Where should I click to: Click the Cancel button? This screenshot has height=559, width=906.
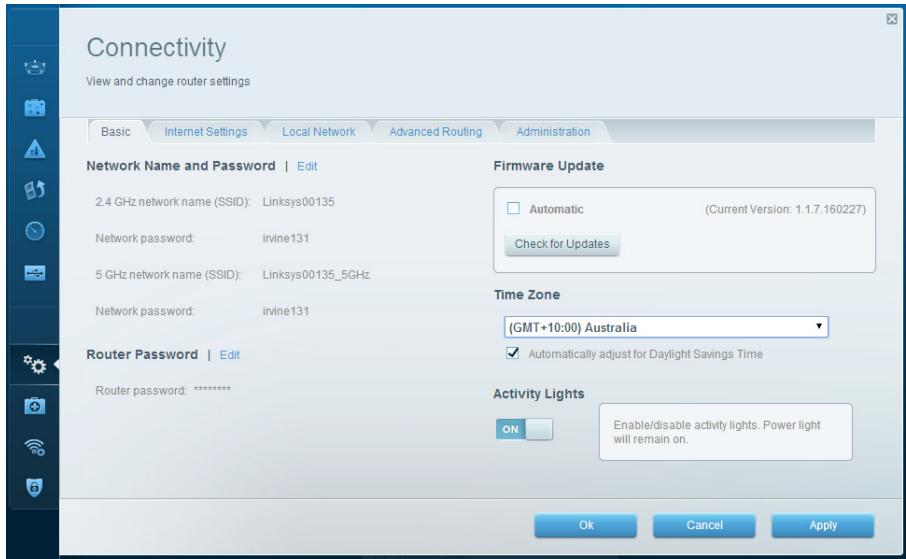tap(704, 525)
